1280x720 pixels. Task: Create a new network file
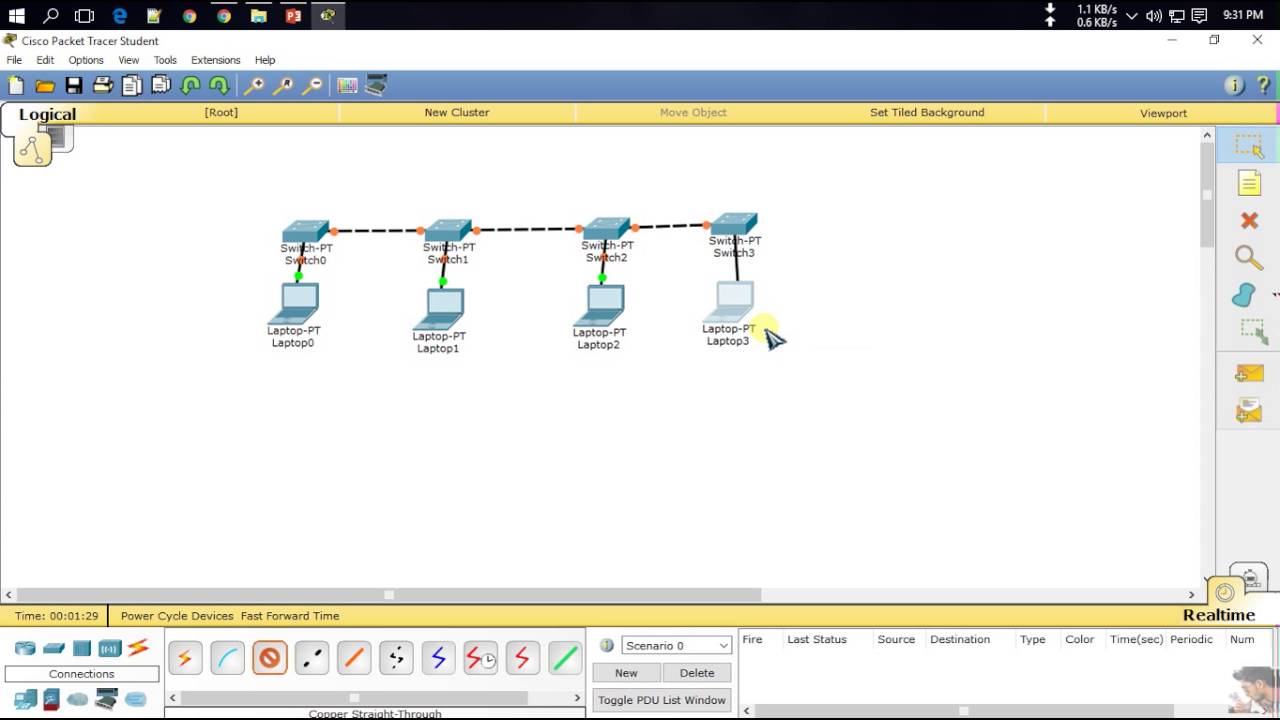(x=16, y=86)
